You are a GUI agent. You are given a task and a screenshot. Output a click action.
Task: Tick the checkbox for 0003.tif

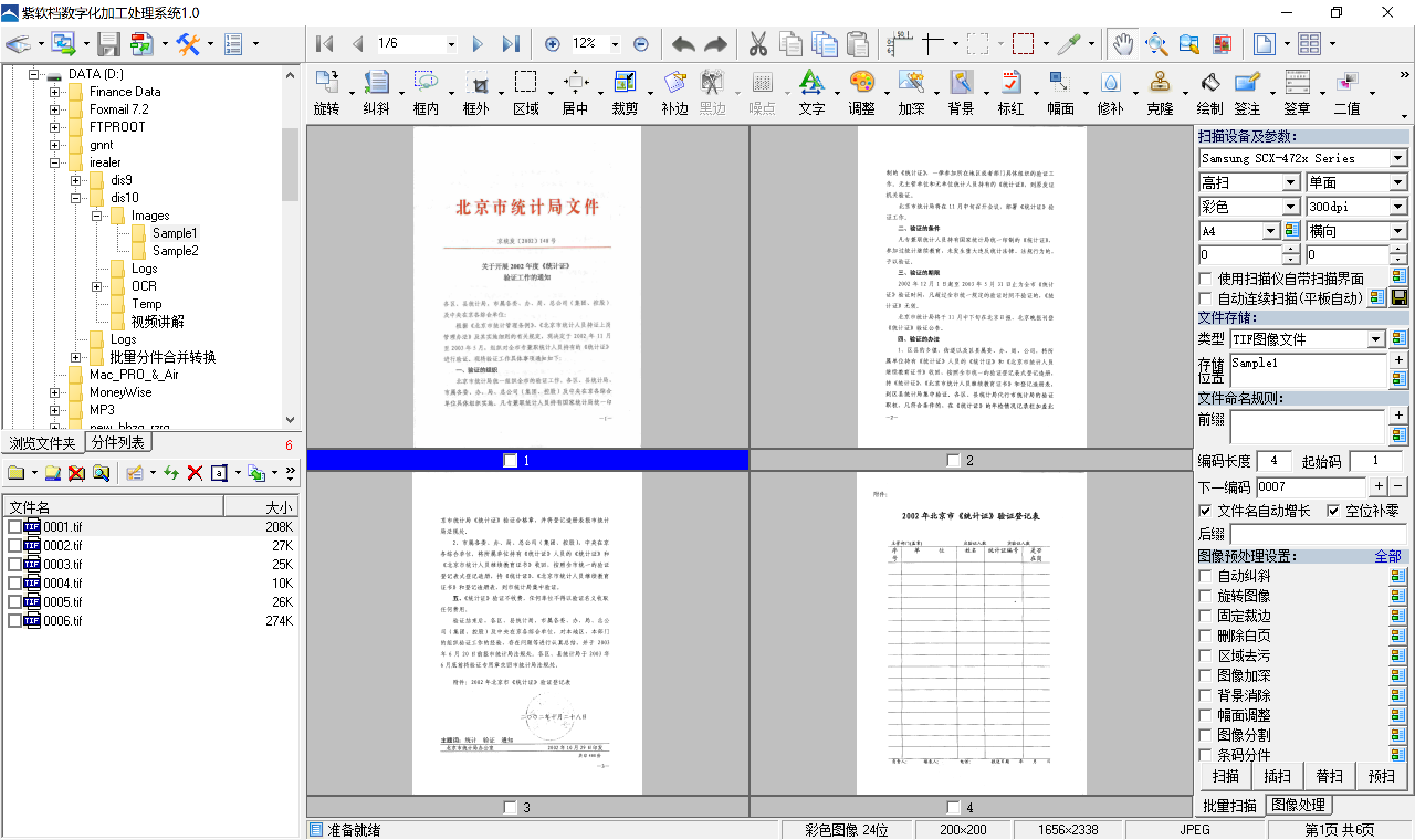point(15,564)
